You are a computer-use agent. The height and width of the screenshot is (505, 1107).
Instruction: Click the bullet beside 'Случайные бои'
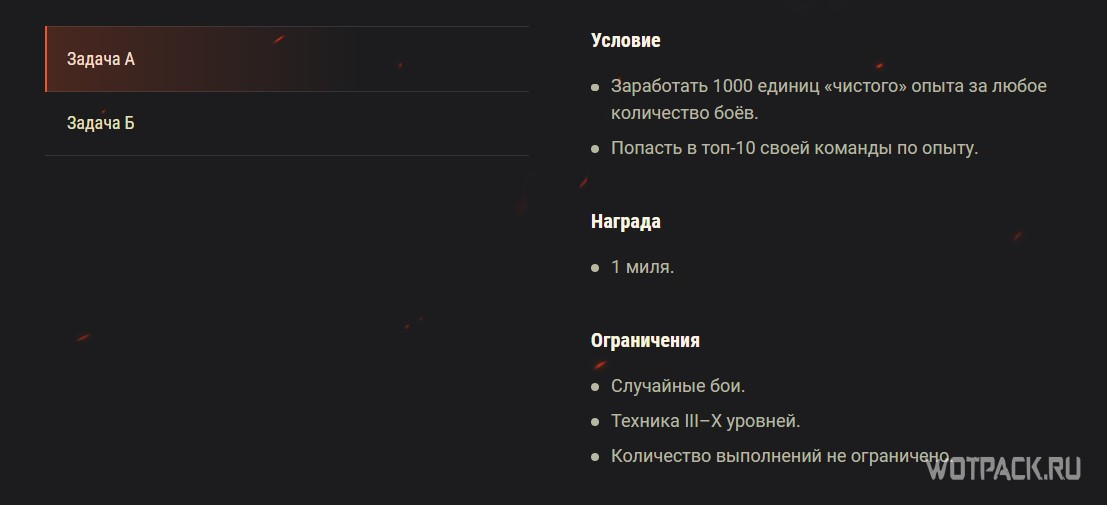(595, 387)
